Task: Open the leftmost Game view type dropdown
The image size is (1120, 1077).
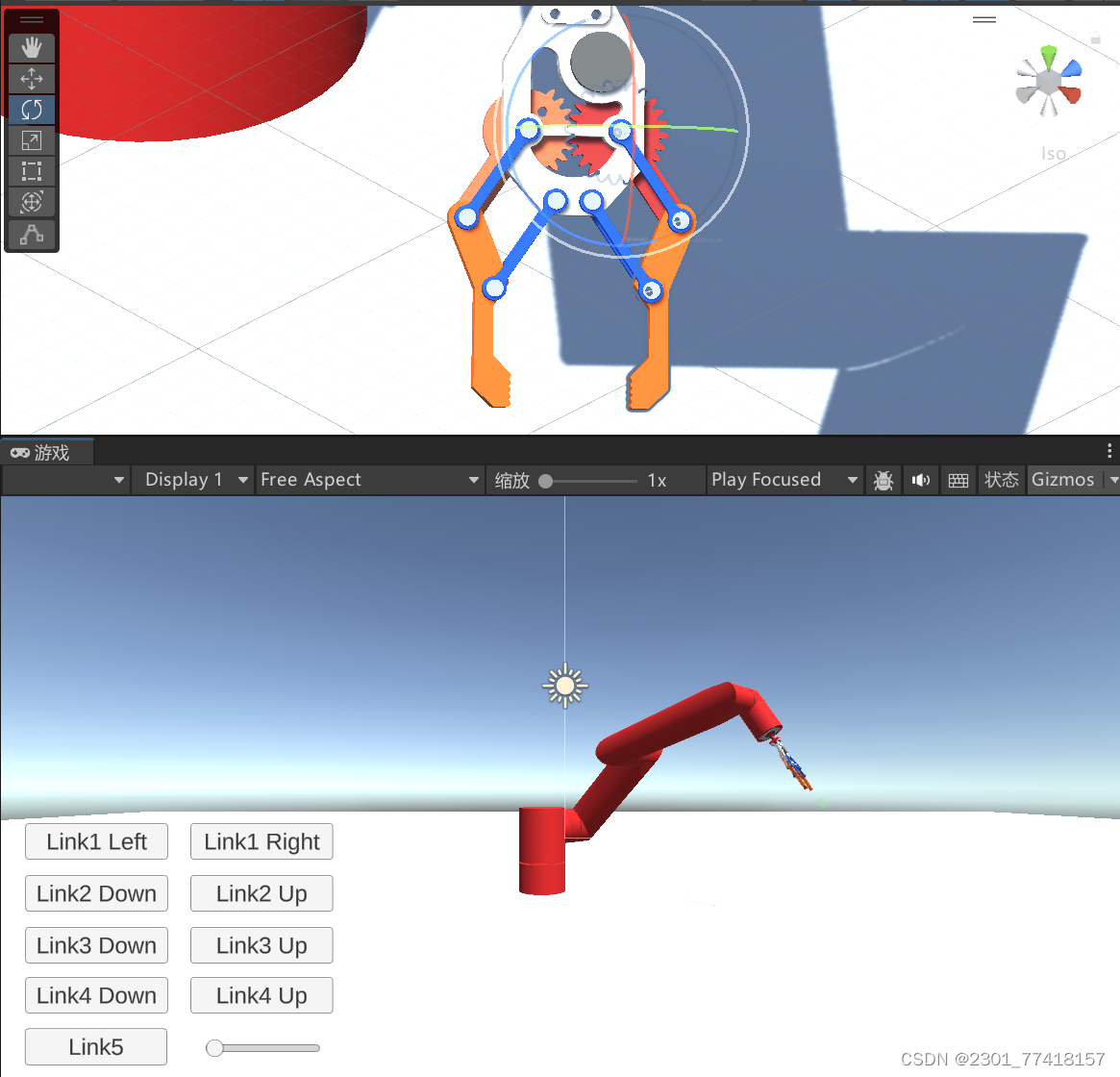Action: (x=65, y=480)
